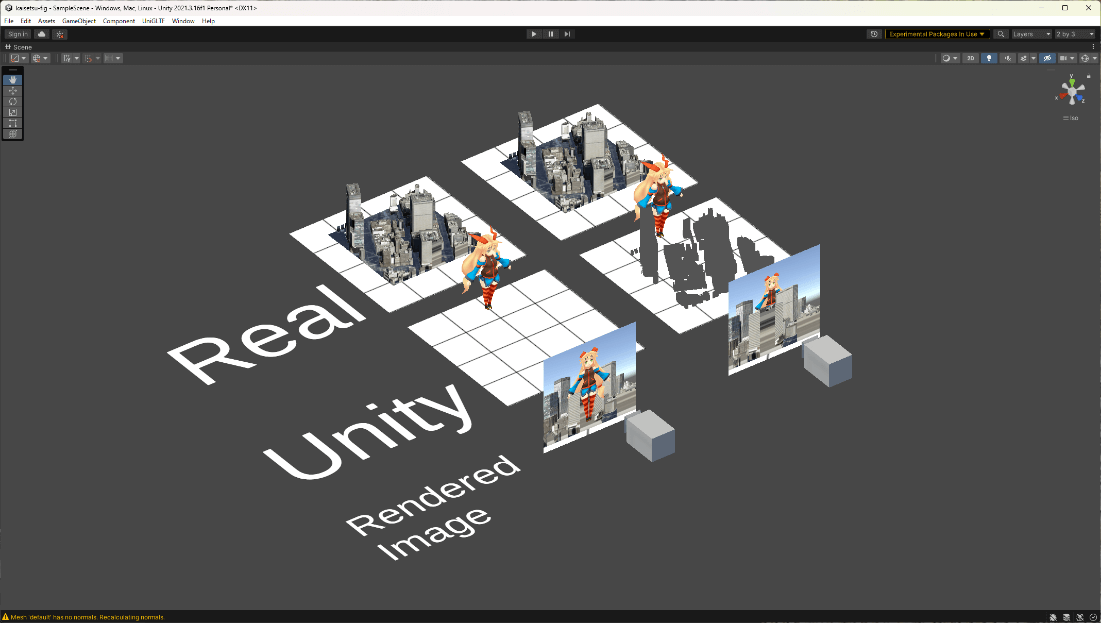Image resolution: width=1101 pixels, height=623 pixels.
Task: Open the Help menu
Action: point(208,21)
